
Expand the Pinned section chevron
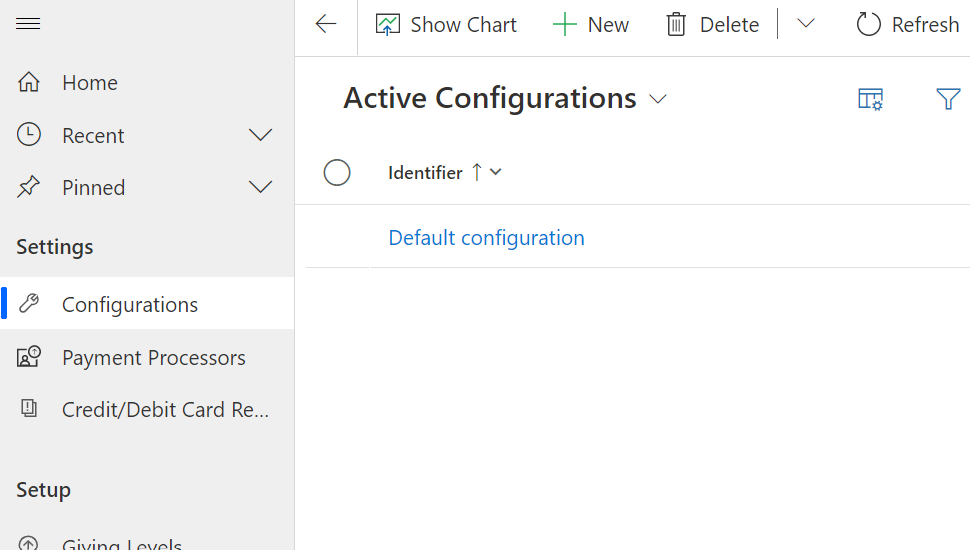coord(260,187)
